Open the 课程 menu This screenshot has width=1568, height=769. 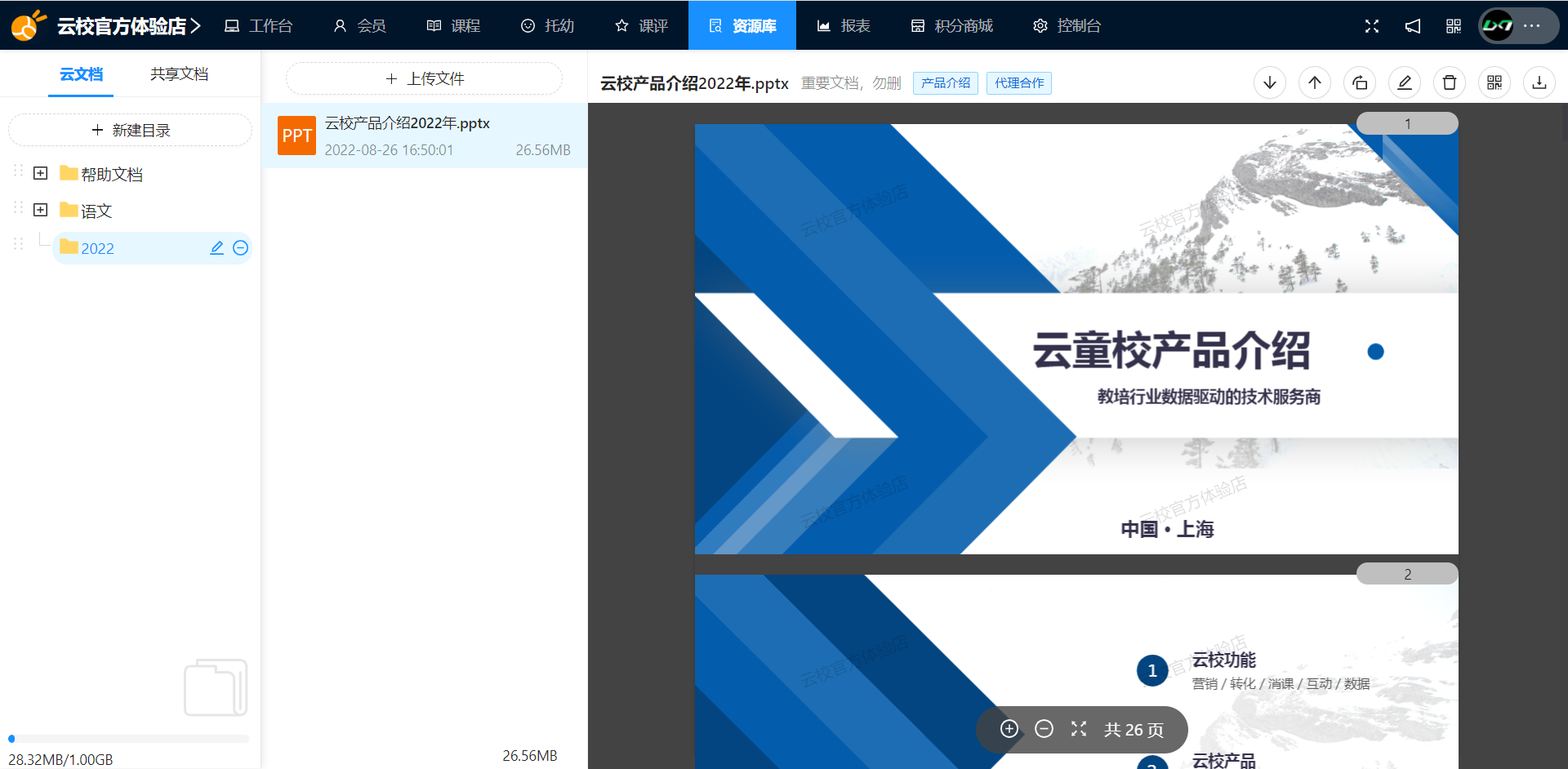tap(453, 26)
